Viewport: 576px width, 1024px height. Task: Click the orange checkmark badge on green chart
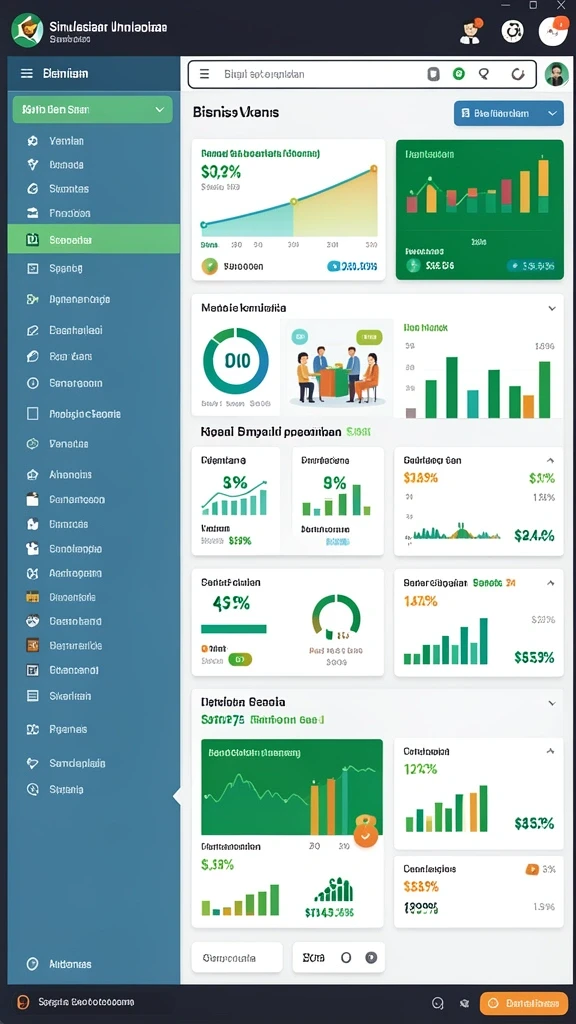[x=366, y=835]
